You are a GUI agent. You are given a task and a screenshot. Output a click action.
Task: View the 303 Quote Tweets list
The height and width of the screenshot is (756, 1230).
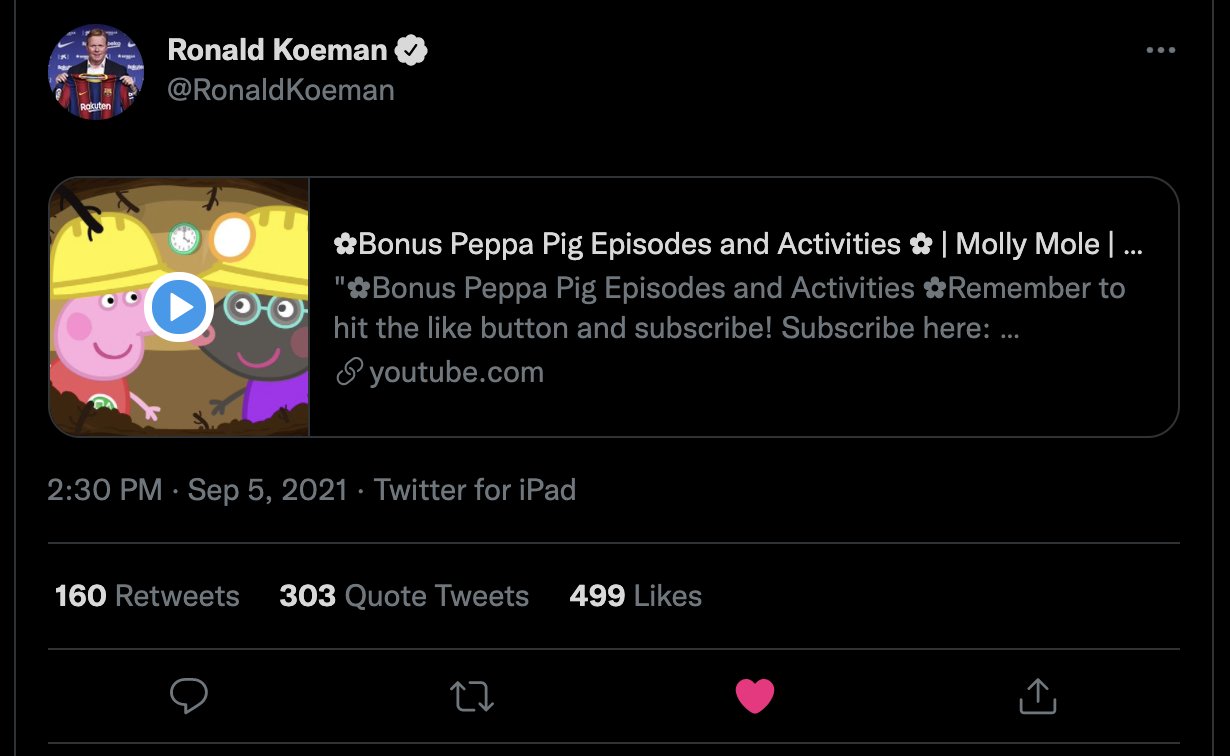[x=404, y=596]
